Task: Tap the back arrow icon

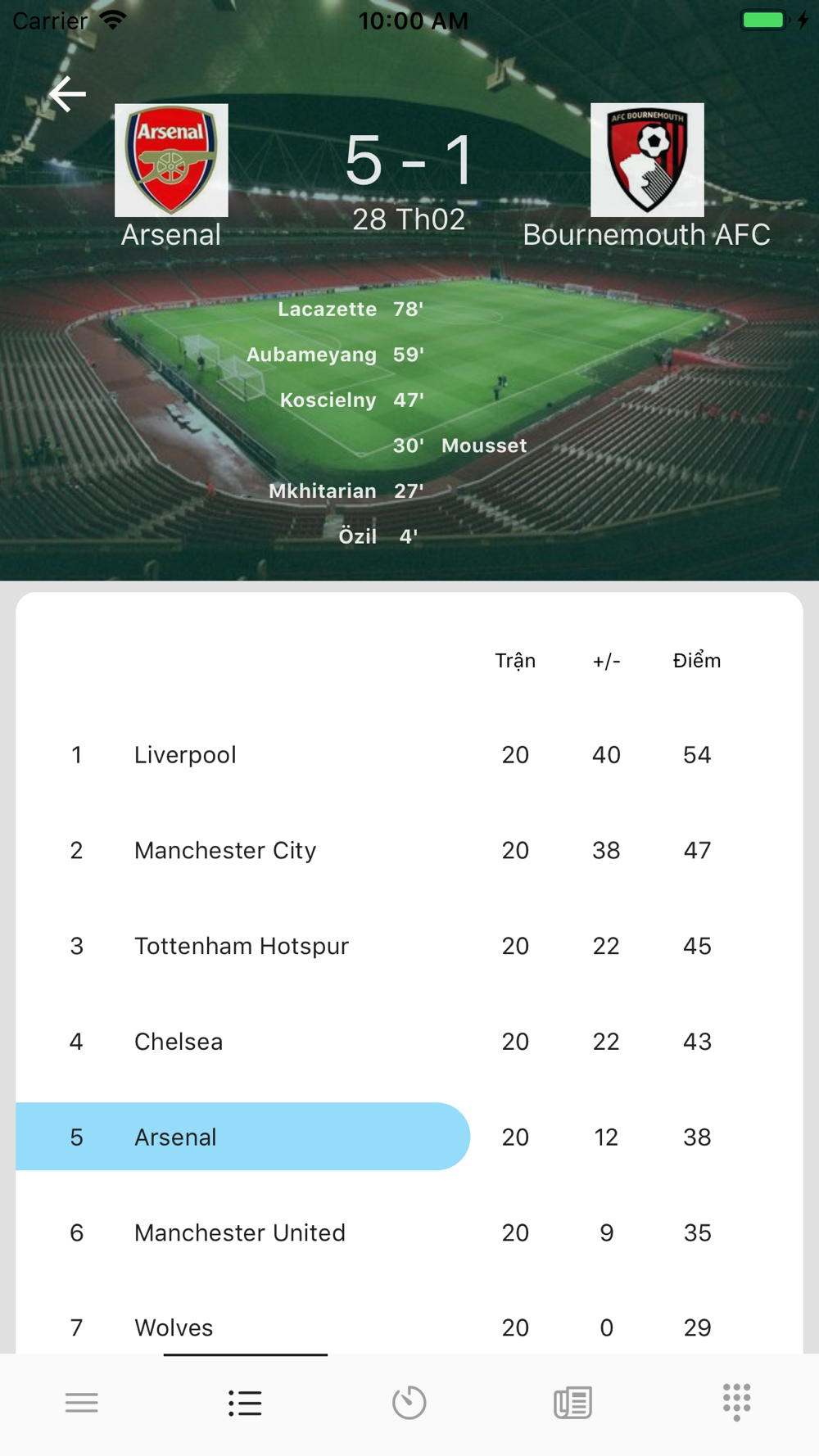Action: point(67,94)
